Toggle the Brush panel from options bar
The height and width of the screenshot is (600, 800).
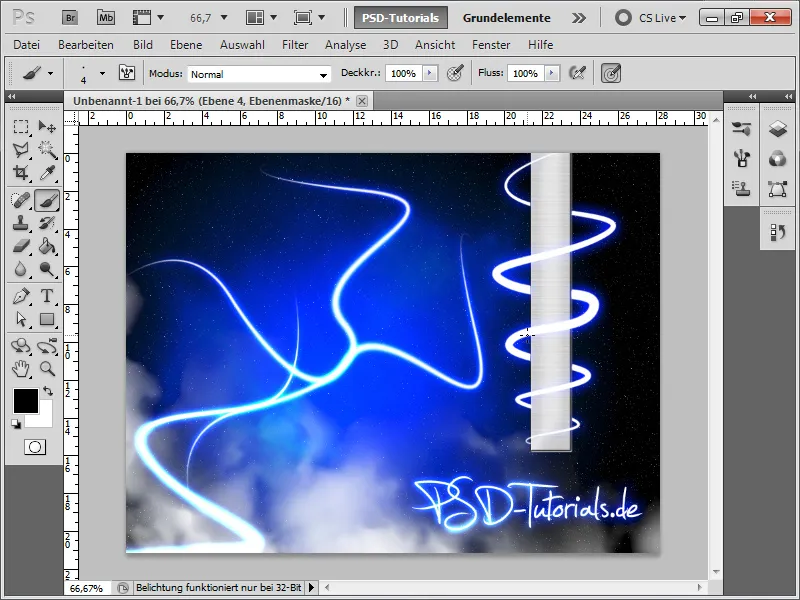127,73
